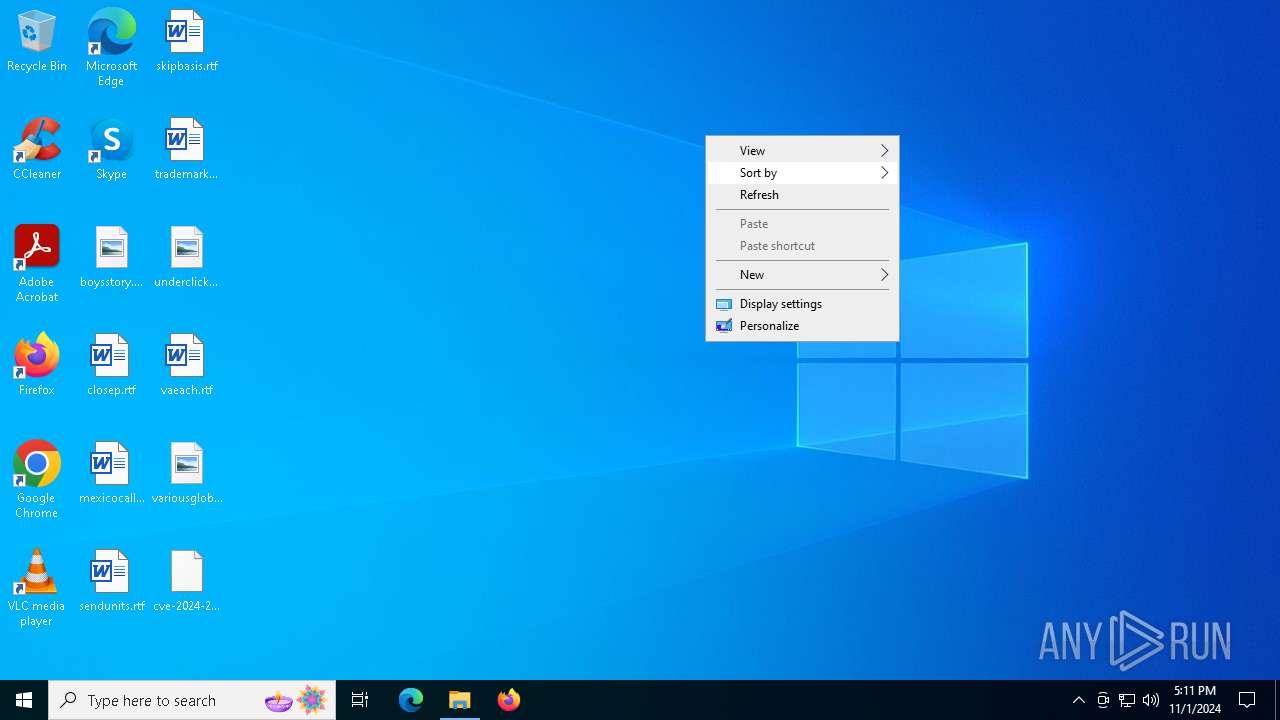The width and height of the screenshot is (1280, 720).
Task: Select Firefox desktop shortcut
Action: 37,366
